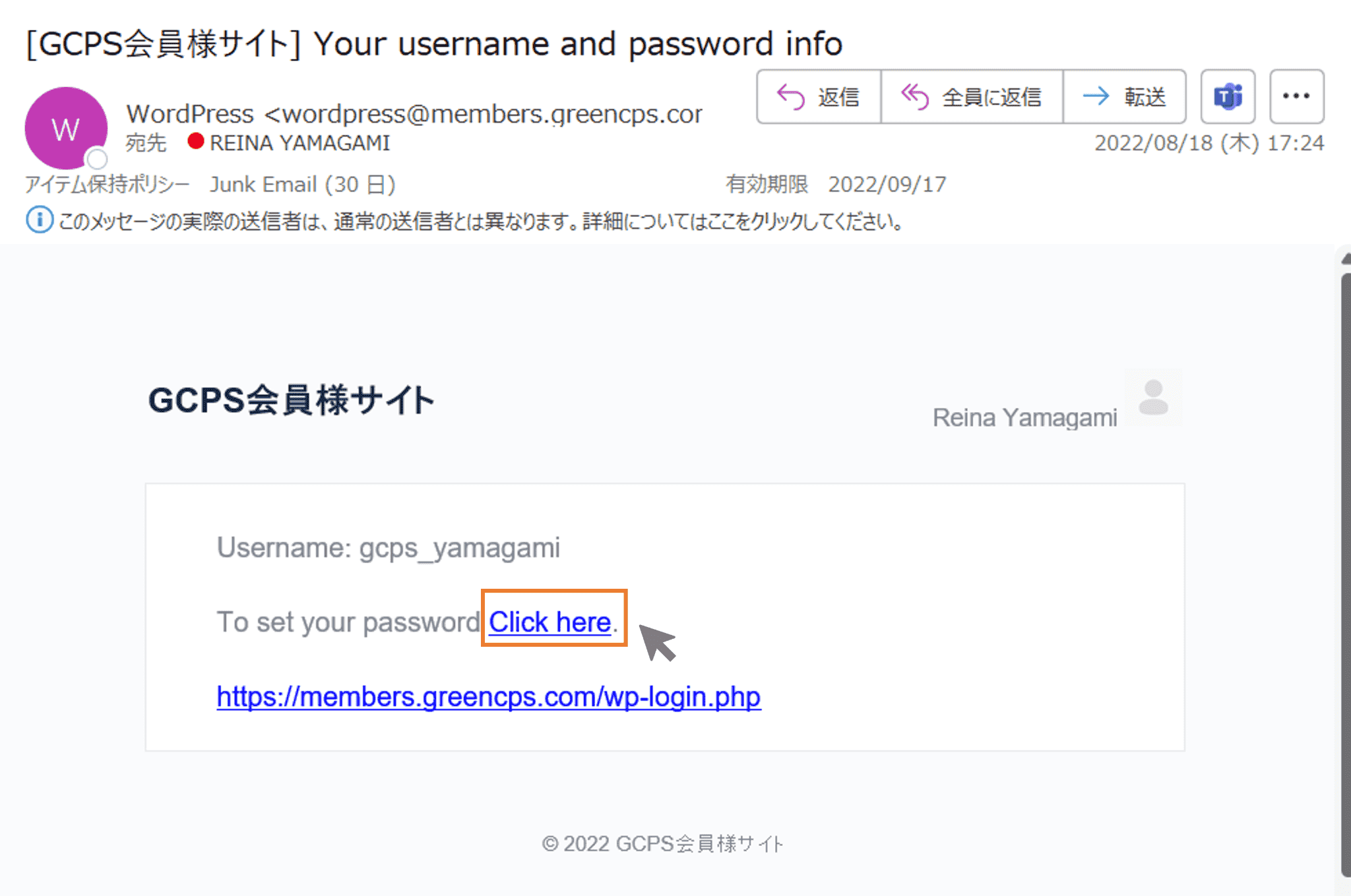Select recipient name REINA YAMAGAMI

click(298, 142)
